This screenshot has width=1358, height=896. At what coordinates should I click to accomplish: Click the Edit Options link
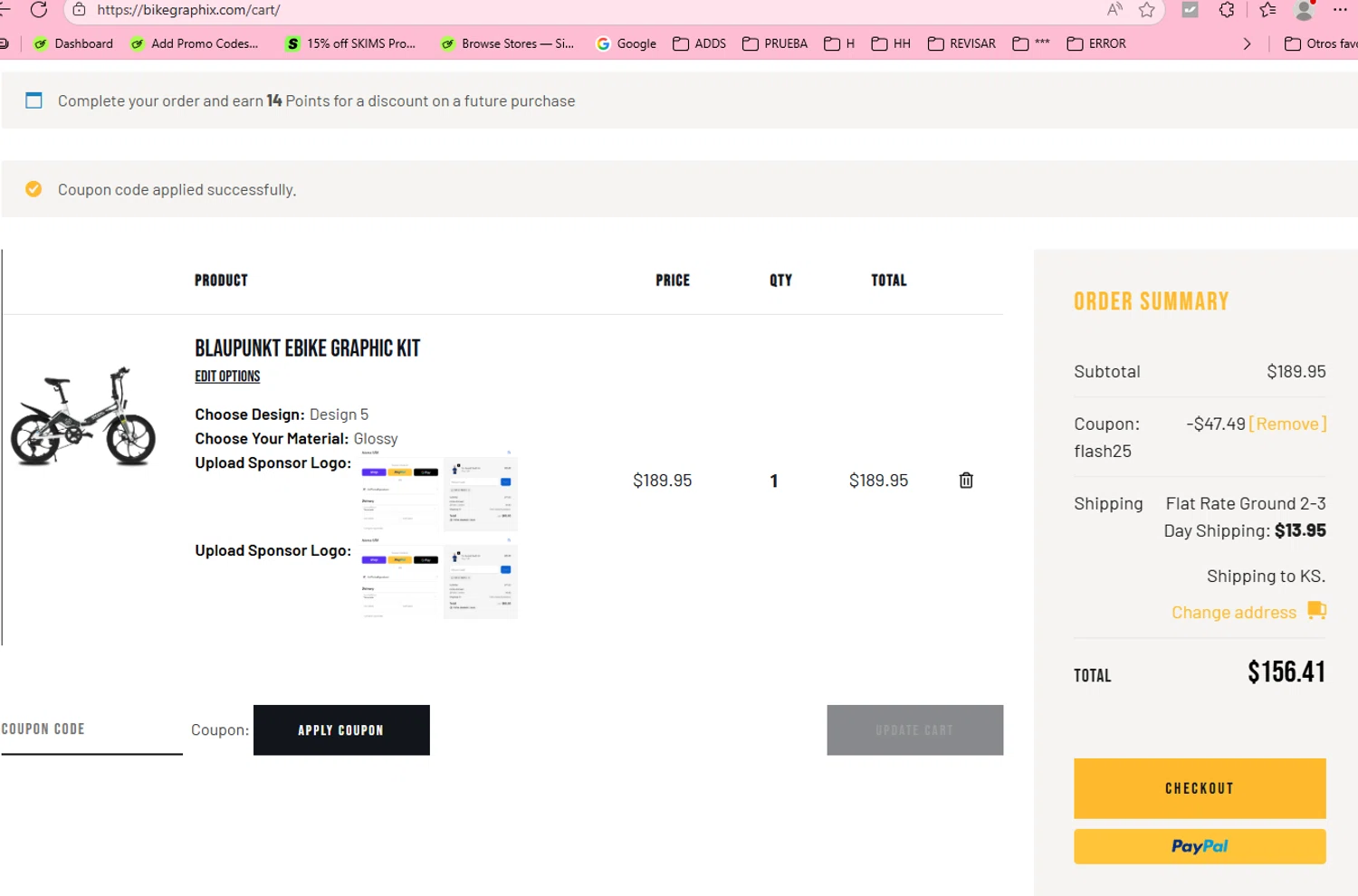[x=227, y=377]
